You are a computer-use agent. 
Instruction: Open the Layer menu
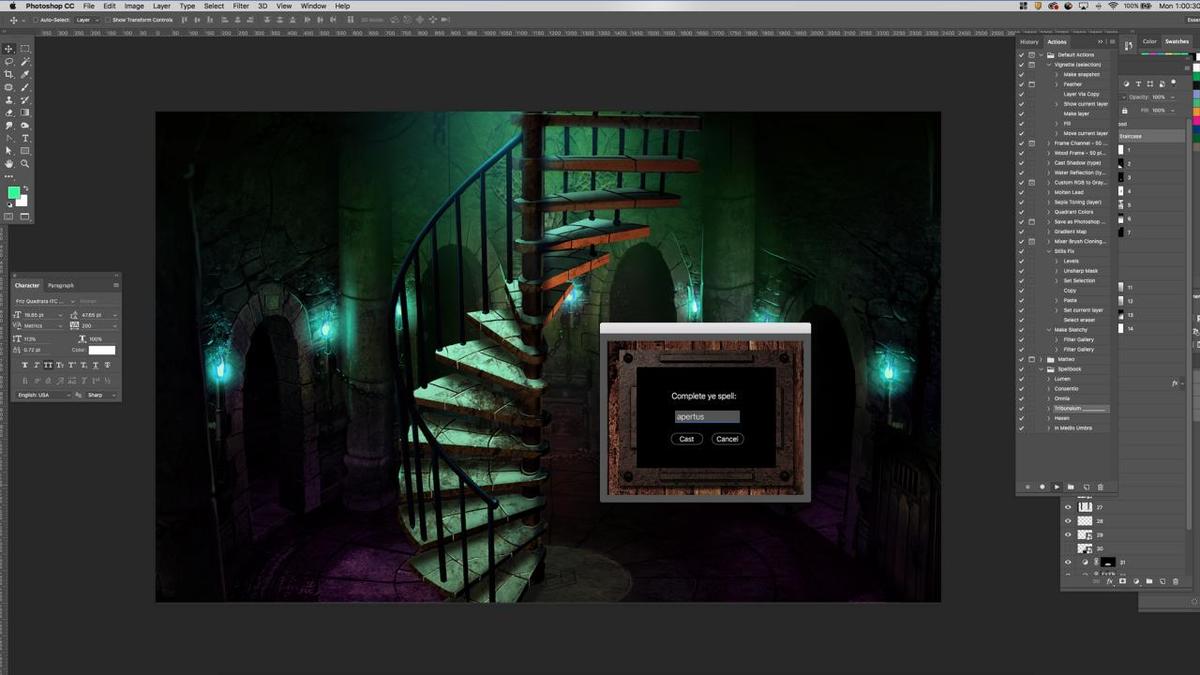coord(161,6)
